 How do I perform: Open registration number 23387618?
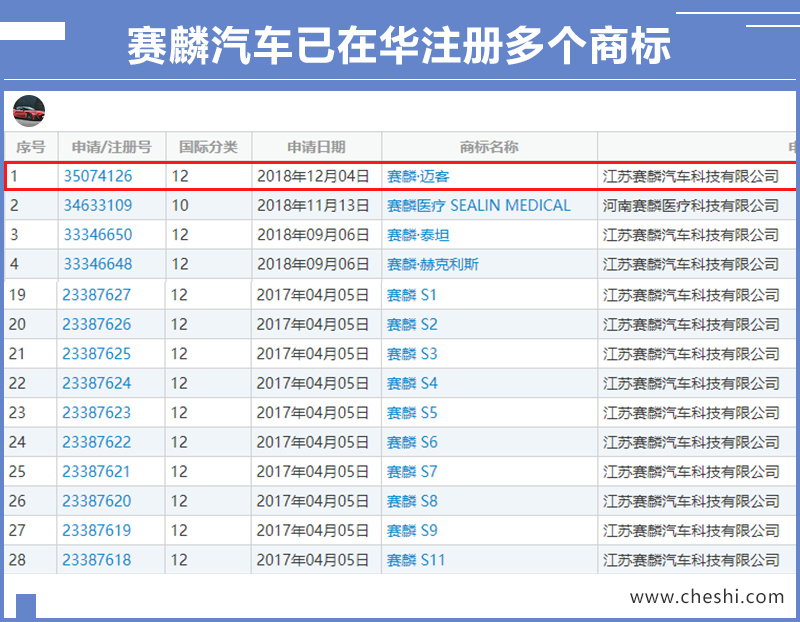97,560
